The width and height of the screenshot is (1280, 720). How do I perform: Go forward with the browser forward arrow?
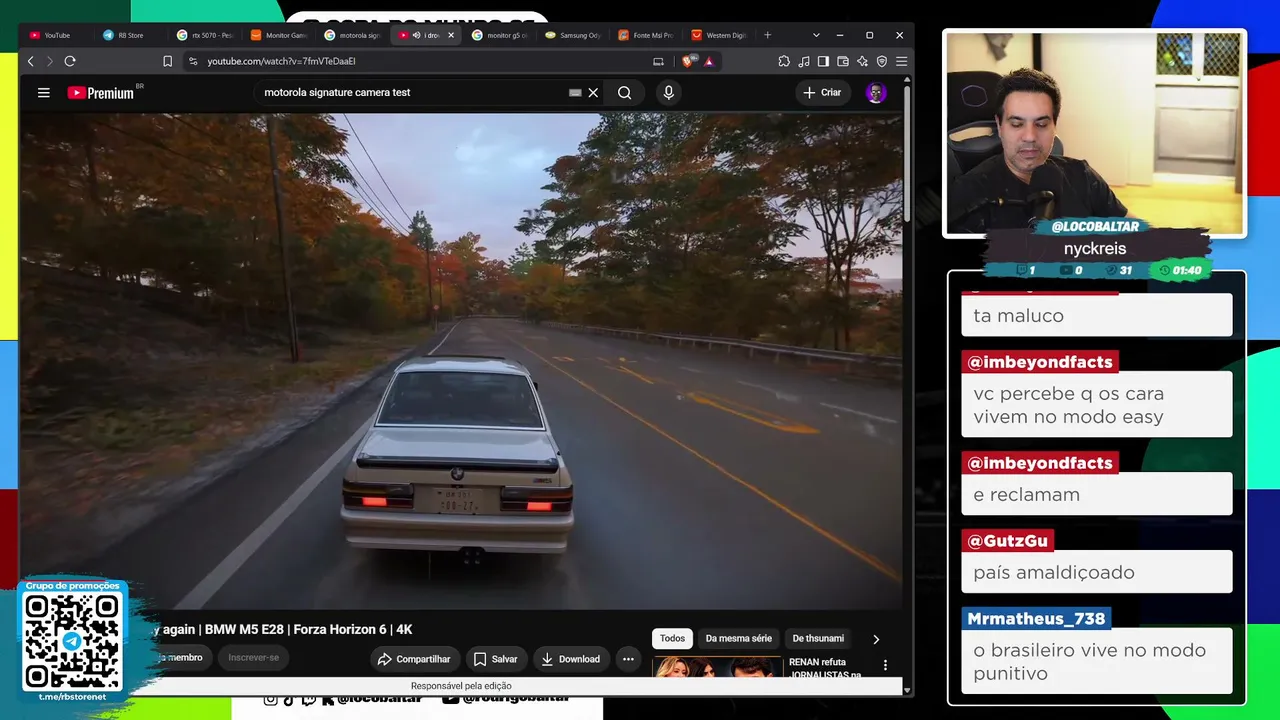(x=50, y=61)
